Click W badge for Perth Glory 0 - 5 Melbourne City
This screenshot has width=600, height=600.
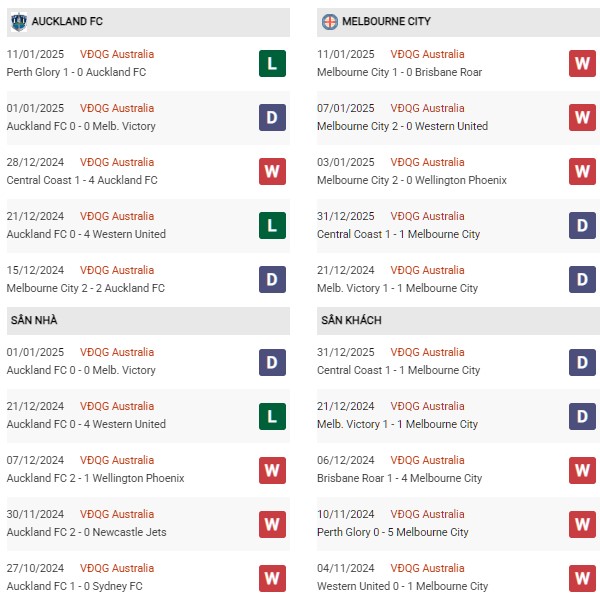point(582,524)
